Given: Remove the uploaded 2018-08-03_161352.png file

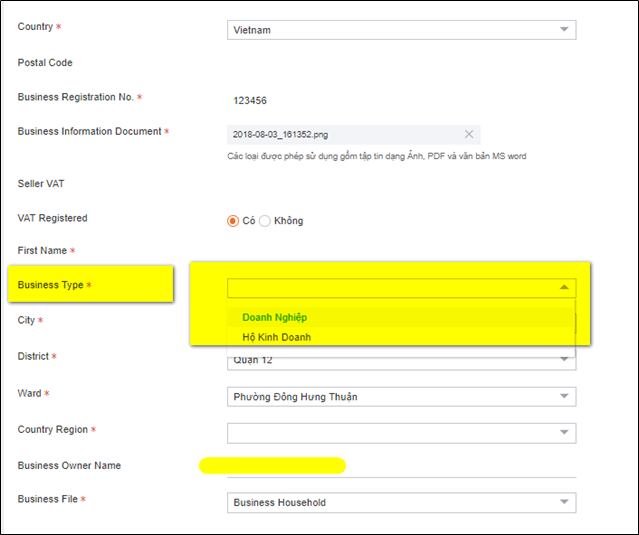Looking at the screenshot, I should tap(469, 134).
